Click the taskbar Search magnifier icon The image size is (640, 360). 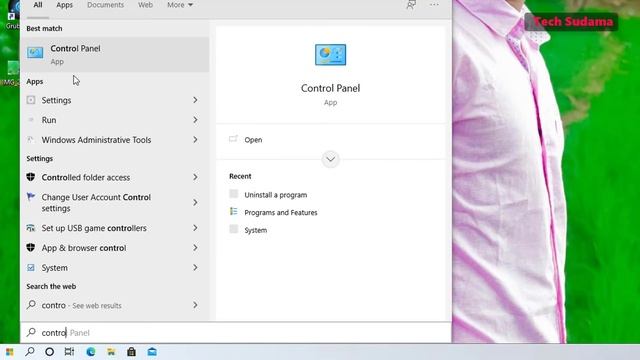coord(30,352)
